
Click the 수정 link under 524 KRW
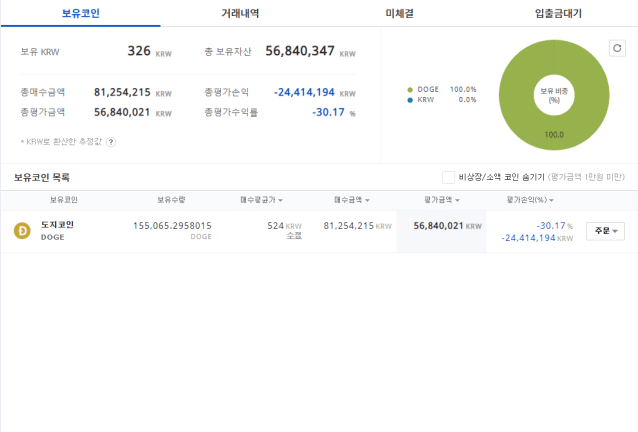(294, 236)
